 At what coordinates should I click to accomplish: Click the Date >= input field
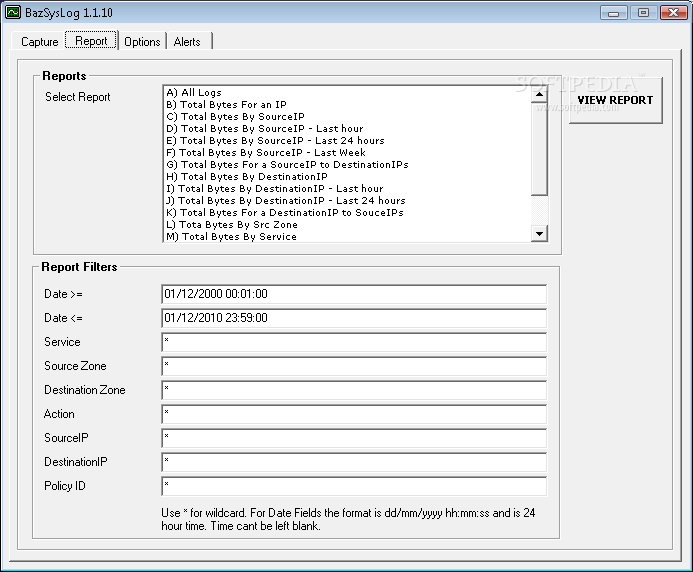pos(354,294)
